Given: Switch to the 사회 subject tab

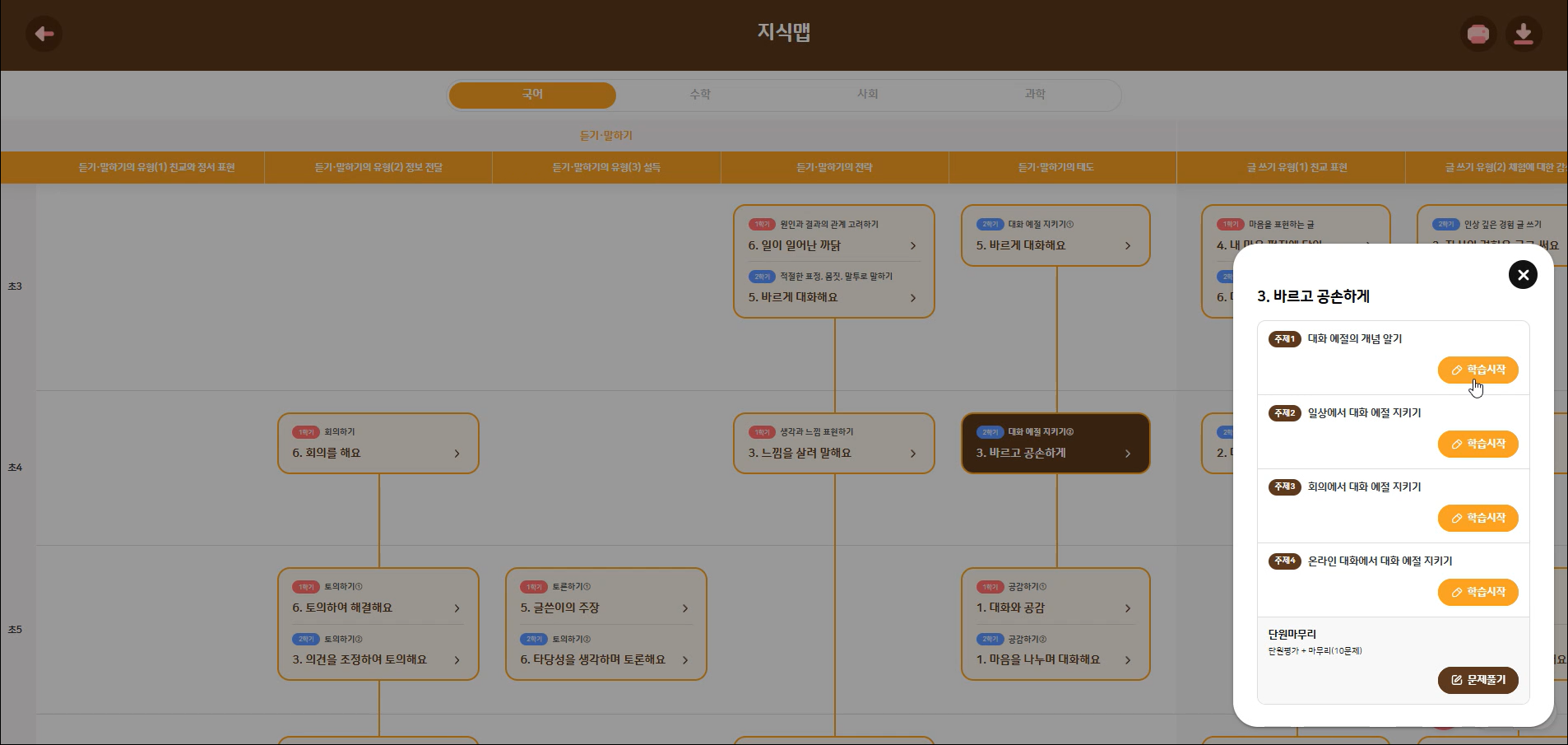Looking at the screenshot, I should coord(867,95).
